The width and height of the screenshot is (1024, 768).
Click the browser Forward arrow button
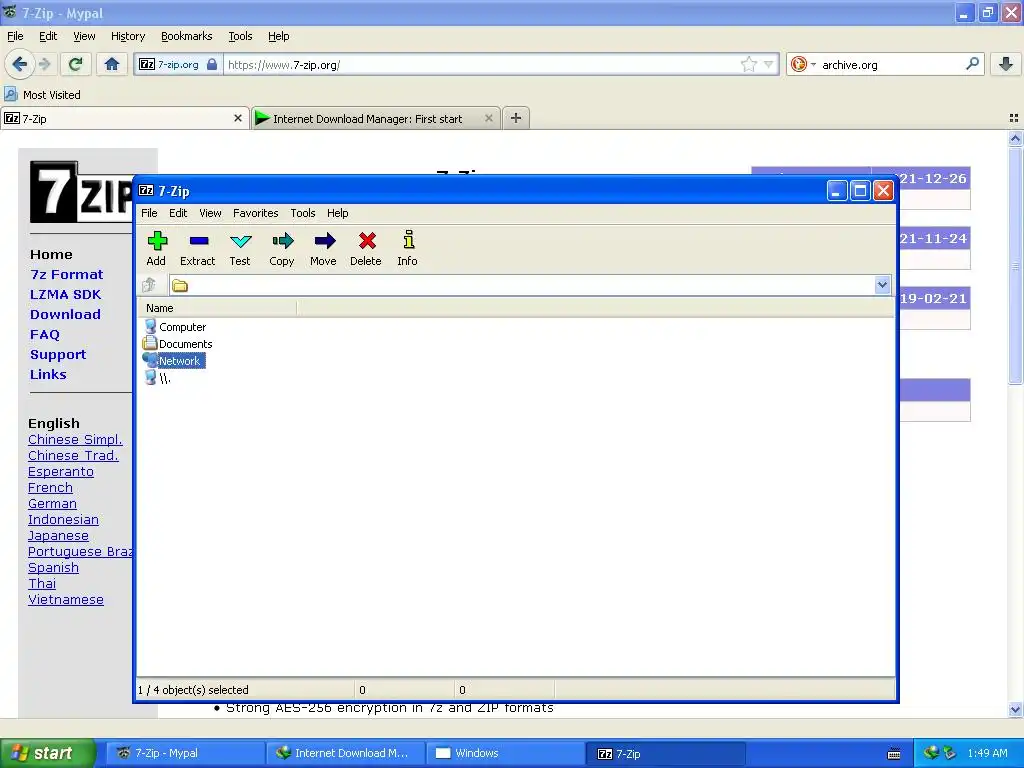(44, 64)
